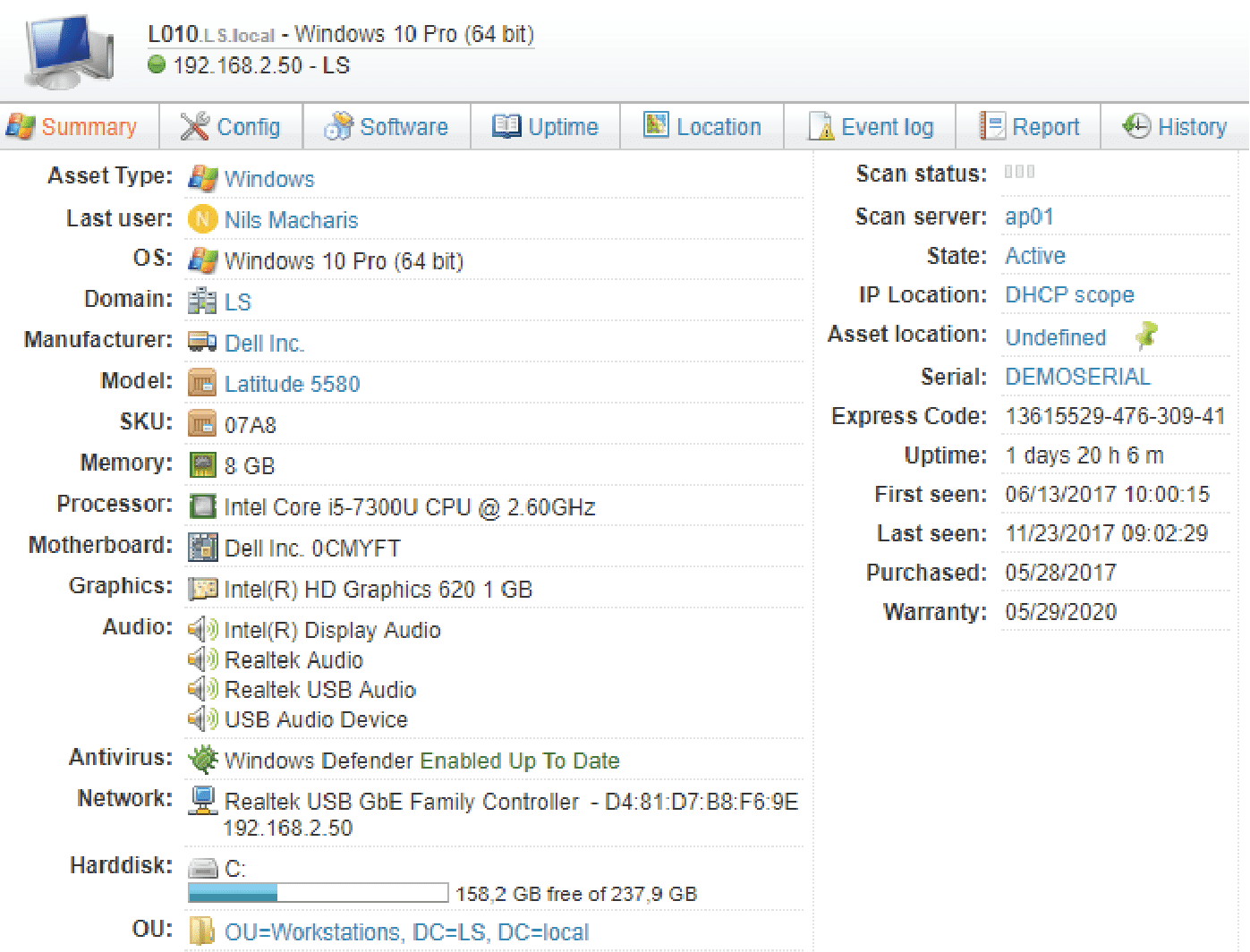Click the Express Code value 13615529-476-309-41
The height and width of the screenshot is (952, 1250).
click(x=1115, y=416)
